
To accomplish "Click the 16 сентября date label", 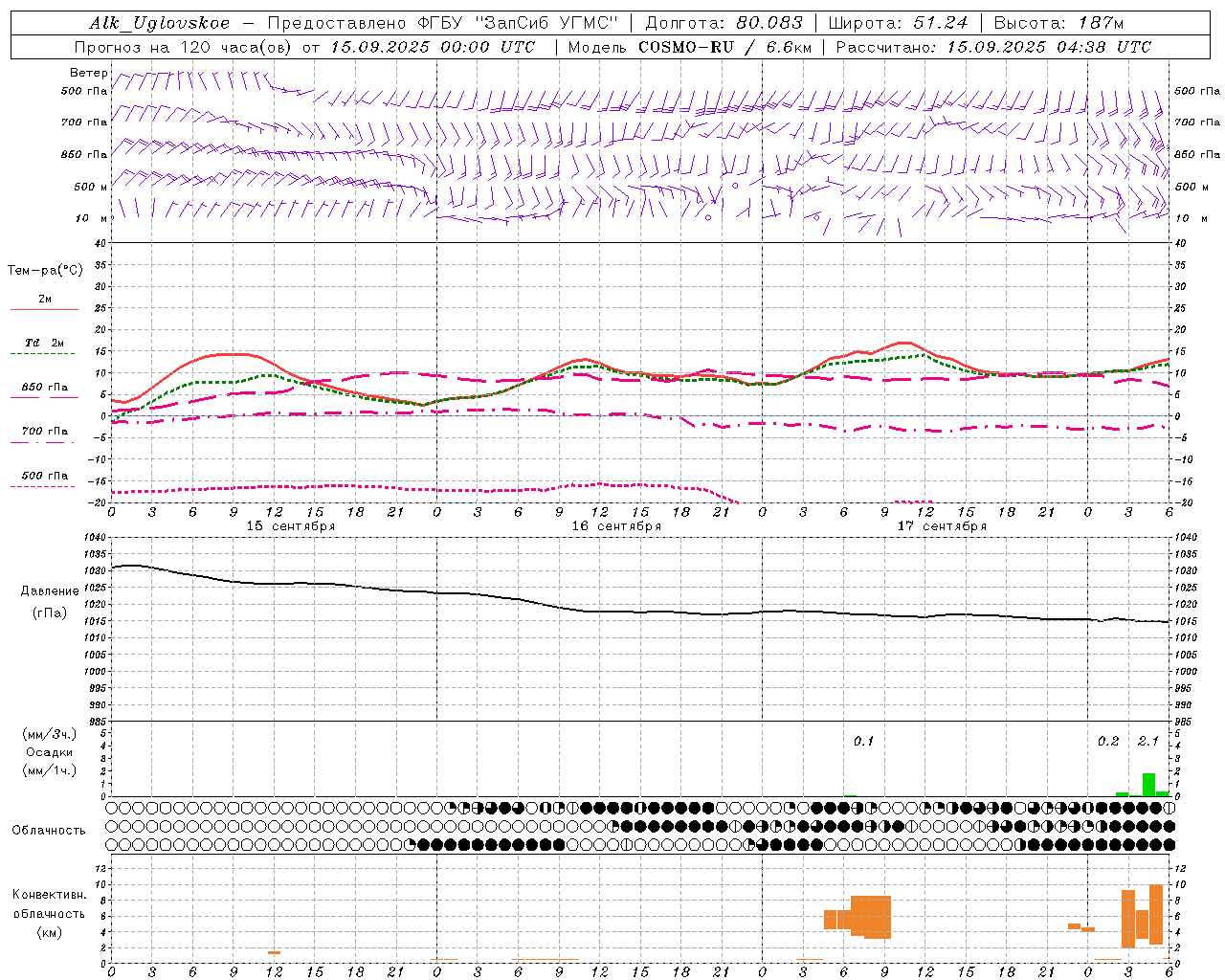I will (616, 526).
